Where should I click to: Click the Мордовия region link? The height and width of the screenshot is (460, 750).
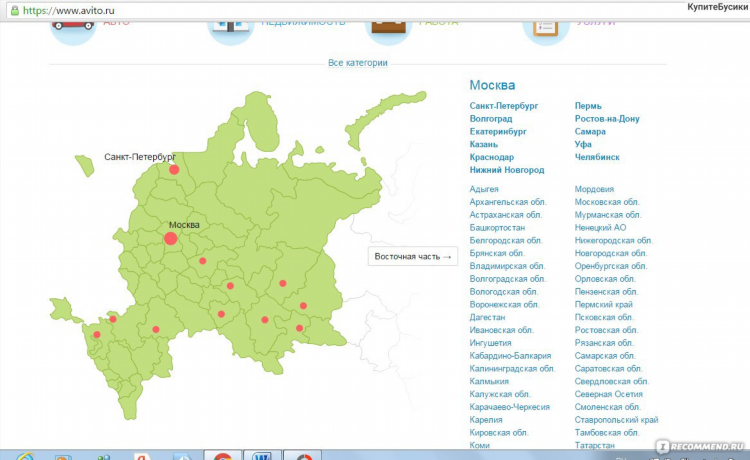coord(594,189)
